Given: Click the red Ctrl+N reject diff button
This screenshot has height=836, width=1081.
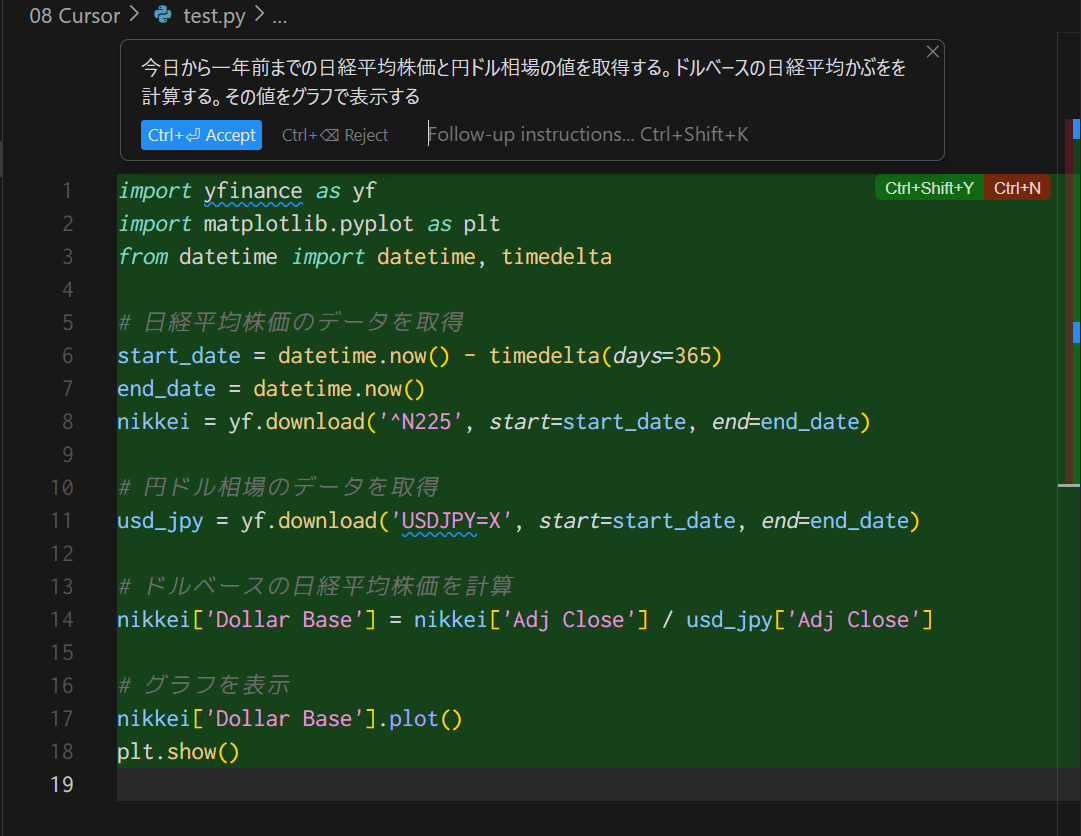Looking at the screenshot, I should click(1017, 188).
